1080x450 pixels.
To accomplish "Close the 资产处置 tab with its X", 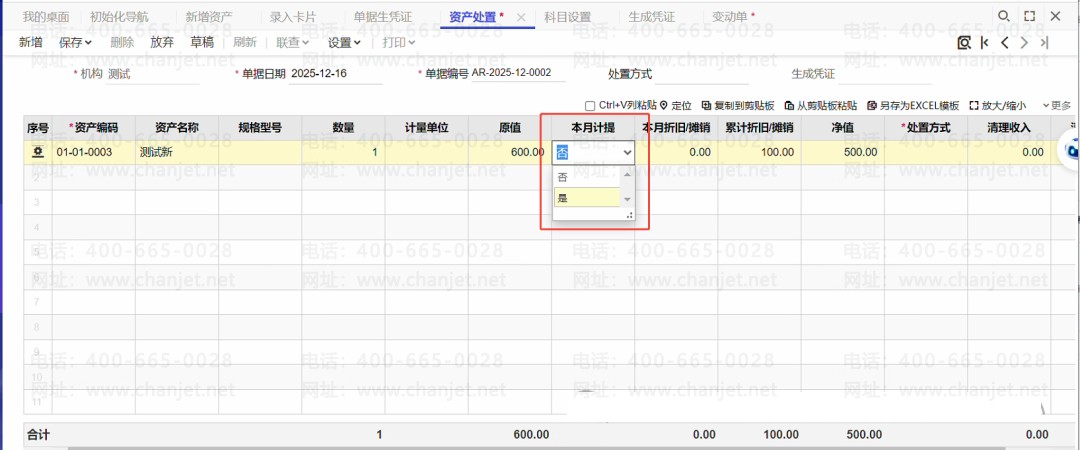I will point(521,17).
